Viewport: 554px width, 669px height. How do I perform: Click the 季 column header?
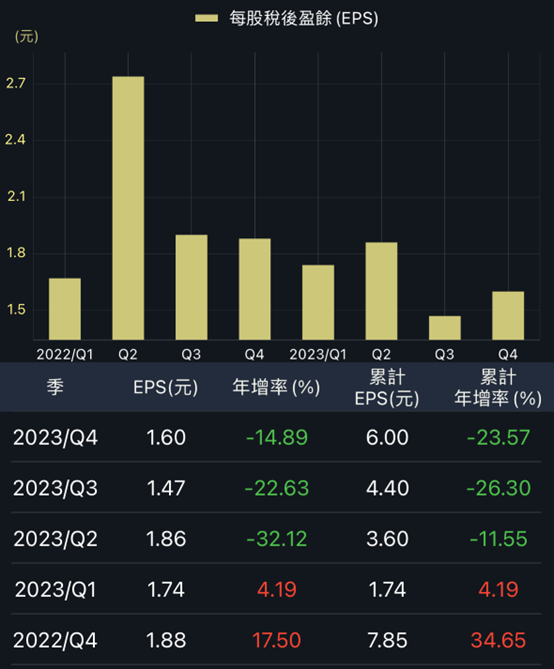[x=55, y=387]
